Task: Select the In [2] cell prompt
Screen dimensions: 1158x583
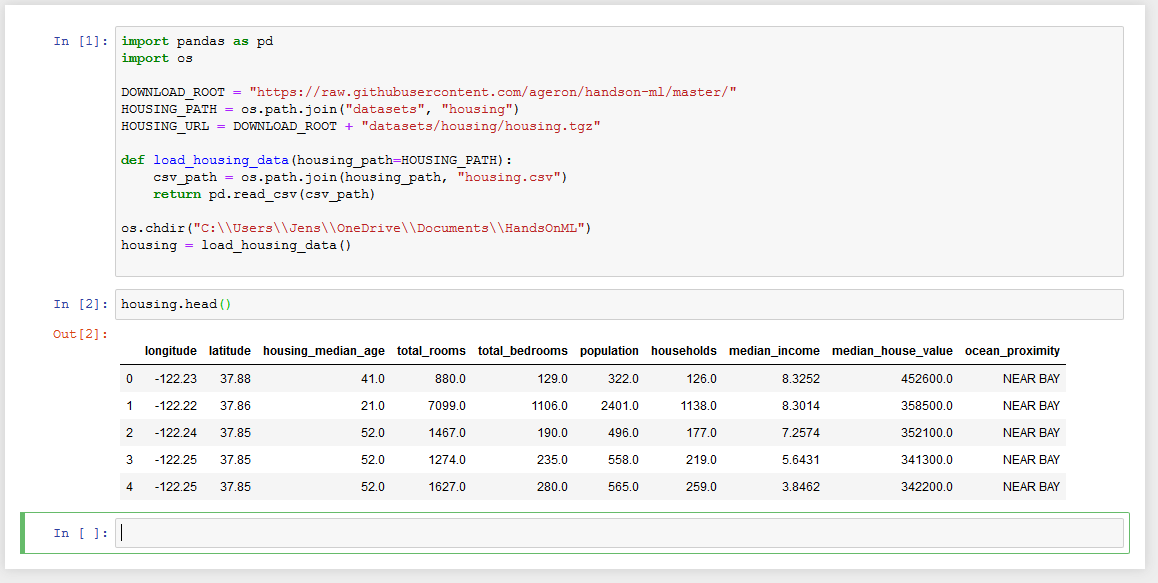Action: coord(80,304)
